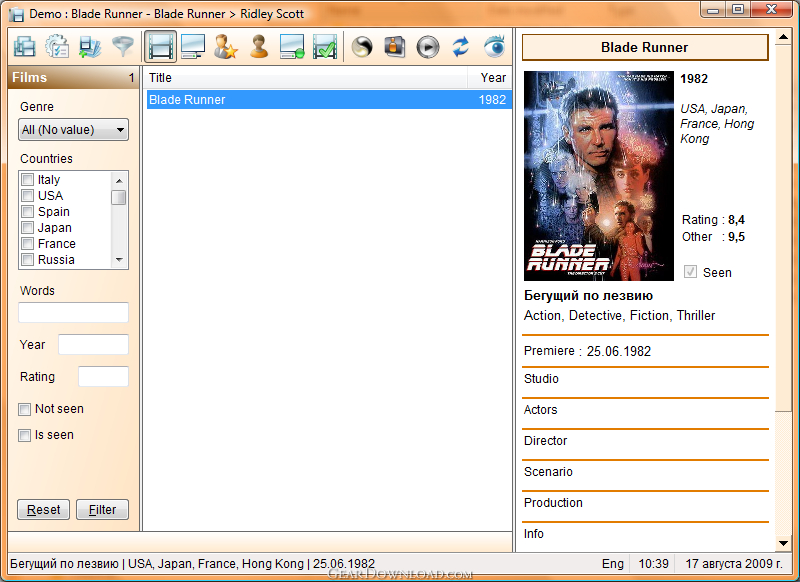This screenshot has width=800, height=582.
Task: Click the Films panel header
Action: [73, 78]
